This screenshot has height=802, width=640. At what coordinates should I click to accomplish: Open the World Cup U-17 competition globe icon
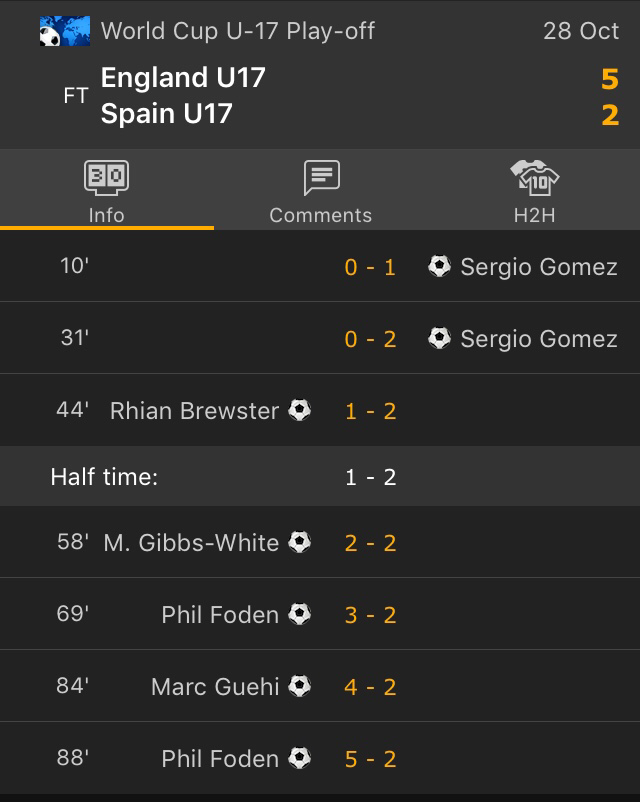pyautogui.click(x=64, y=31)
